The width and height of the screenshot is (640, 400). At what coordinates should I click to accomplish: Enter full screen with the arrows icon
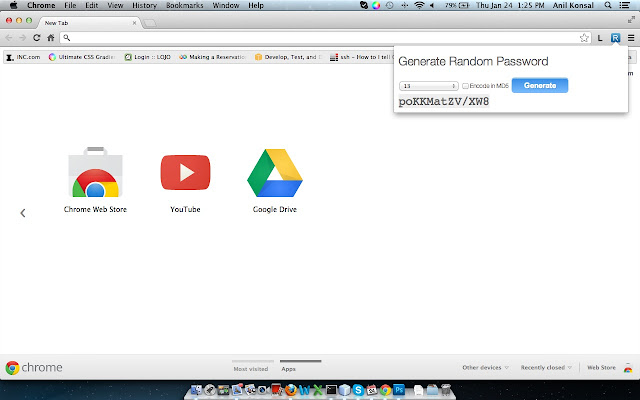tap(631, 19)
